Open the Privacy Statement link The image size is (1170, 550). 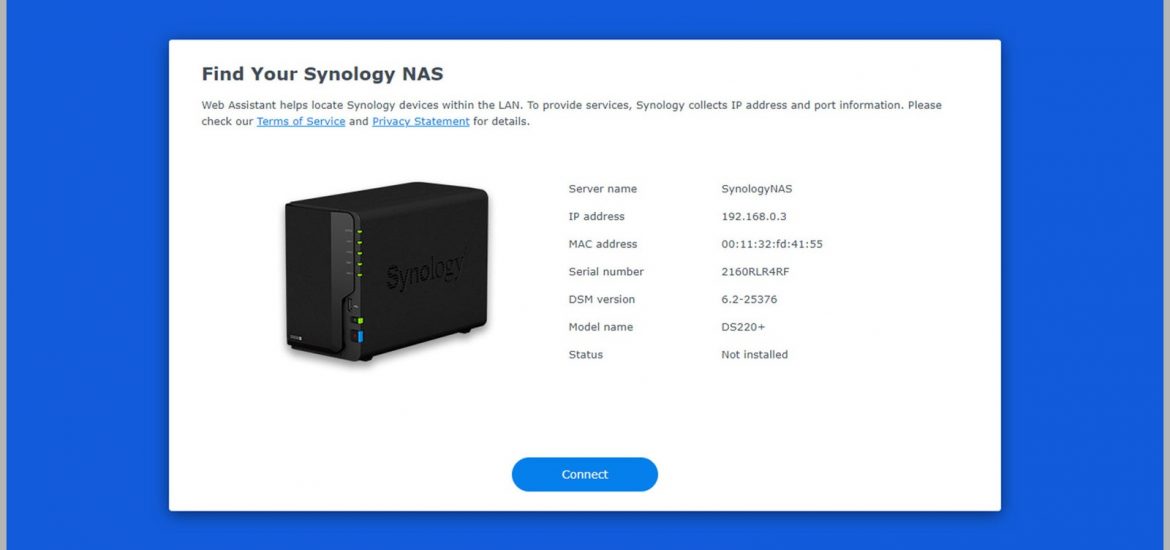coord(421,122)
